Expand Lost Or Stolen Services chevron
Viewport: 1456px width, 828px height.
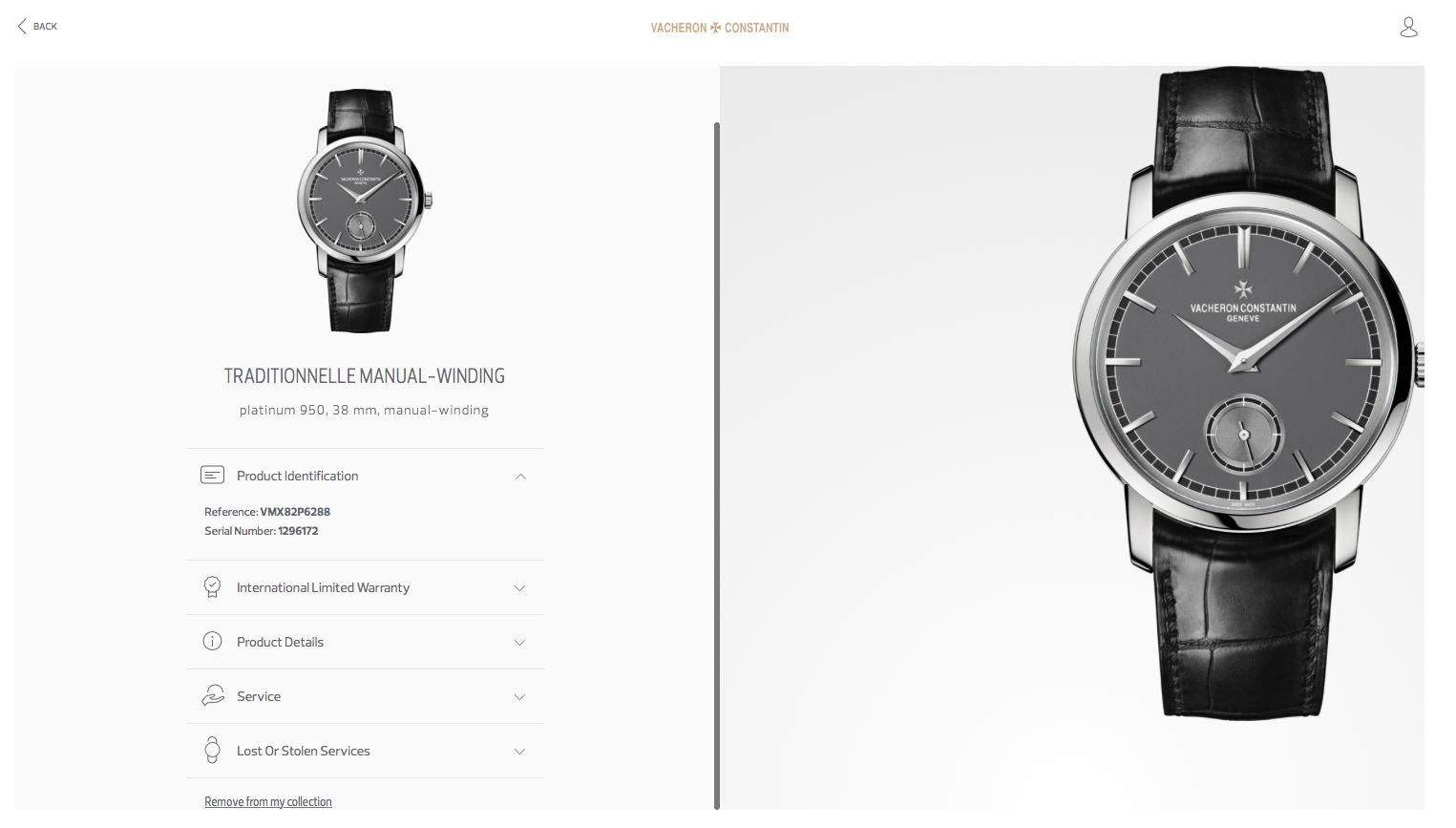click(520, 752)
